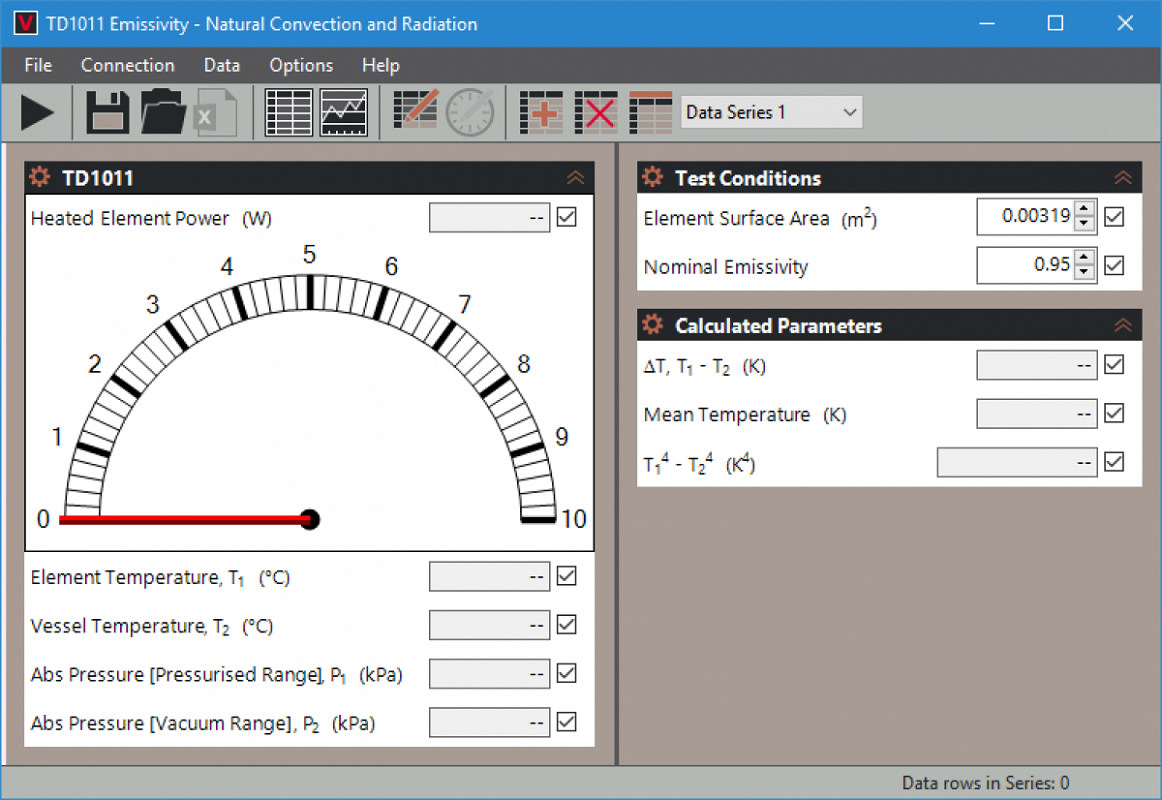Viewport: 1162px width, 800px height.
Task: Click the T1⁴ - T2⁴ readout field
Action: [1017, 463]
